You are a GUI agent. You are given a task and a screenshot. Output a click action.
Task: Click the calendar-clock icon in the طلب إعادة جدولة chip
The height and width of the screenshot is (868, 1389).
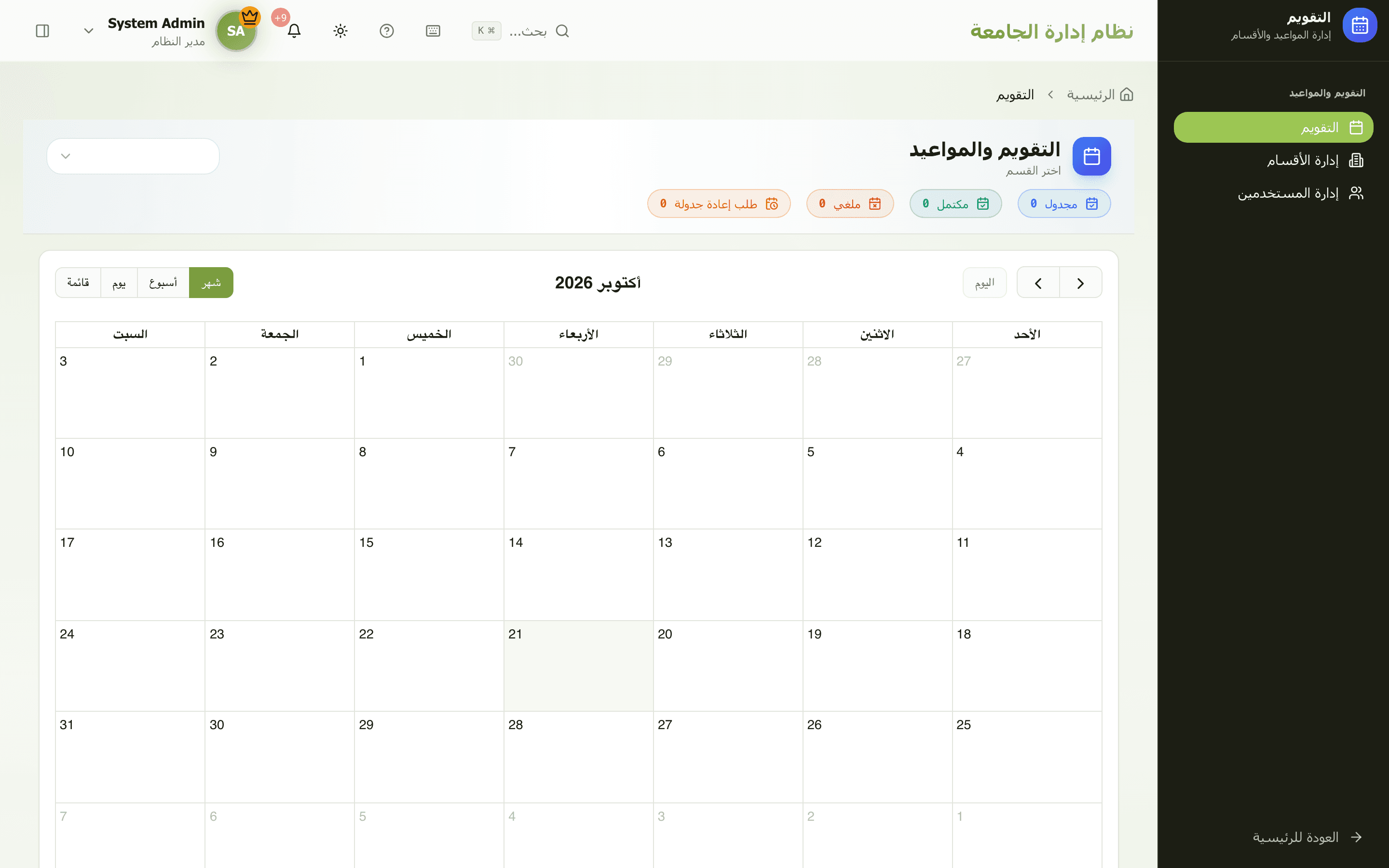click(x=772, y=204)
